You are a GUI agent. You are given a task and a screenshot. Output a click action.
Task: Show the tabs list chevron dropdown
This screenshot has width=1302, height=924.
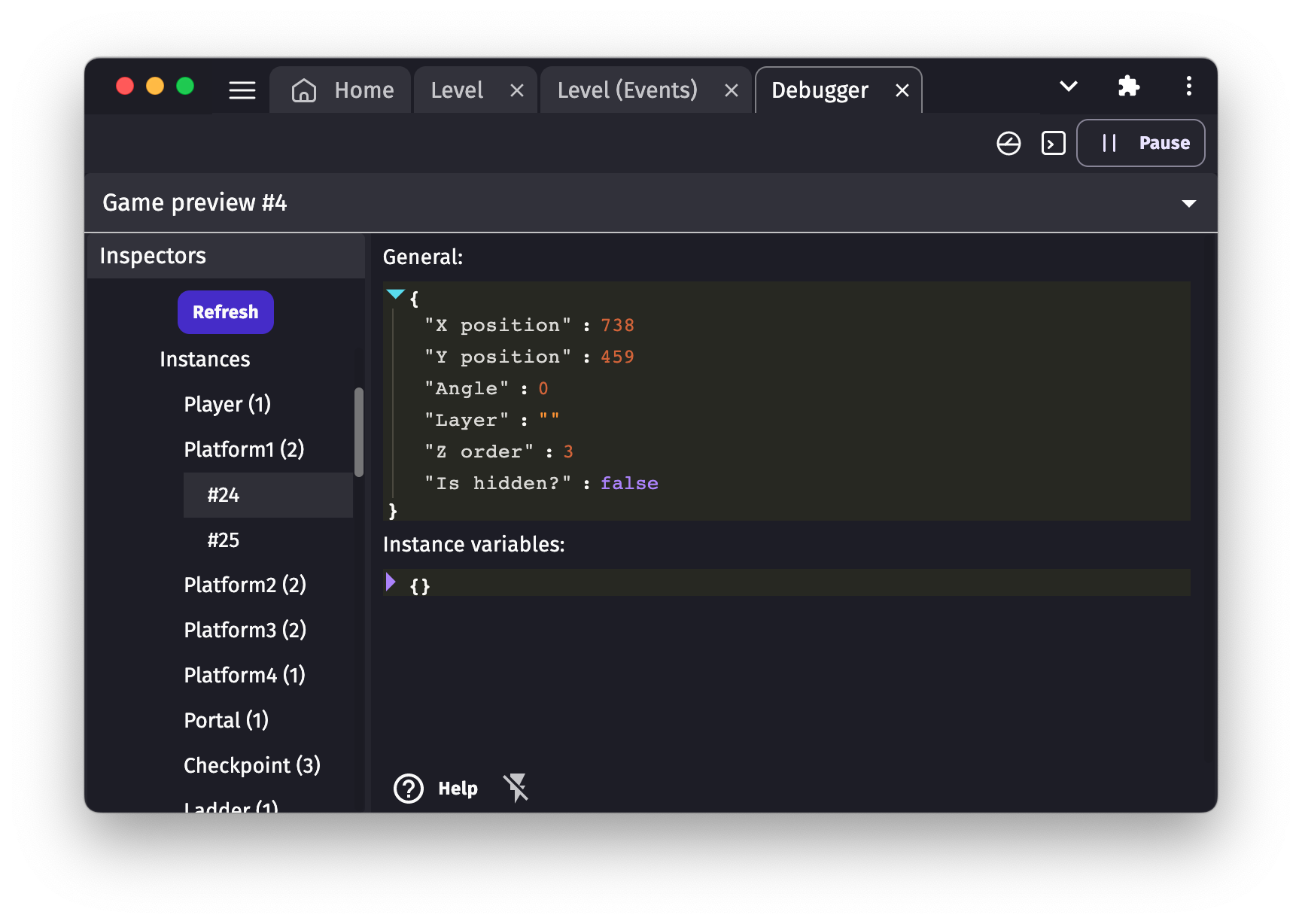pos(1068,87)
